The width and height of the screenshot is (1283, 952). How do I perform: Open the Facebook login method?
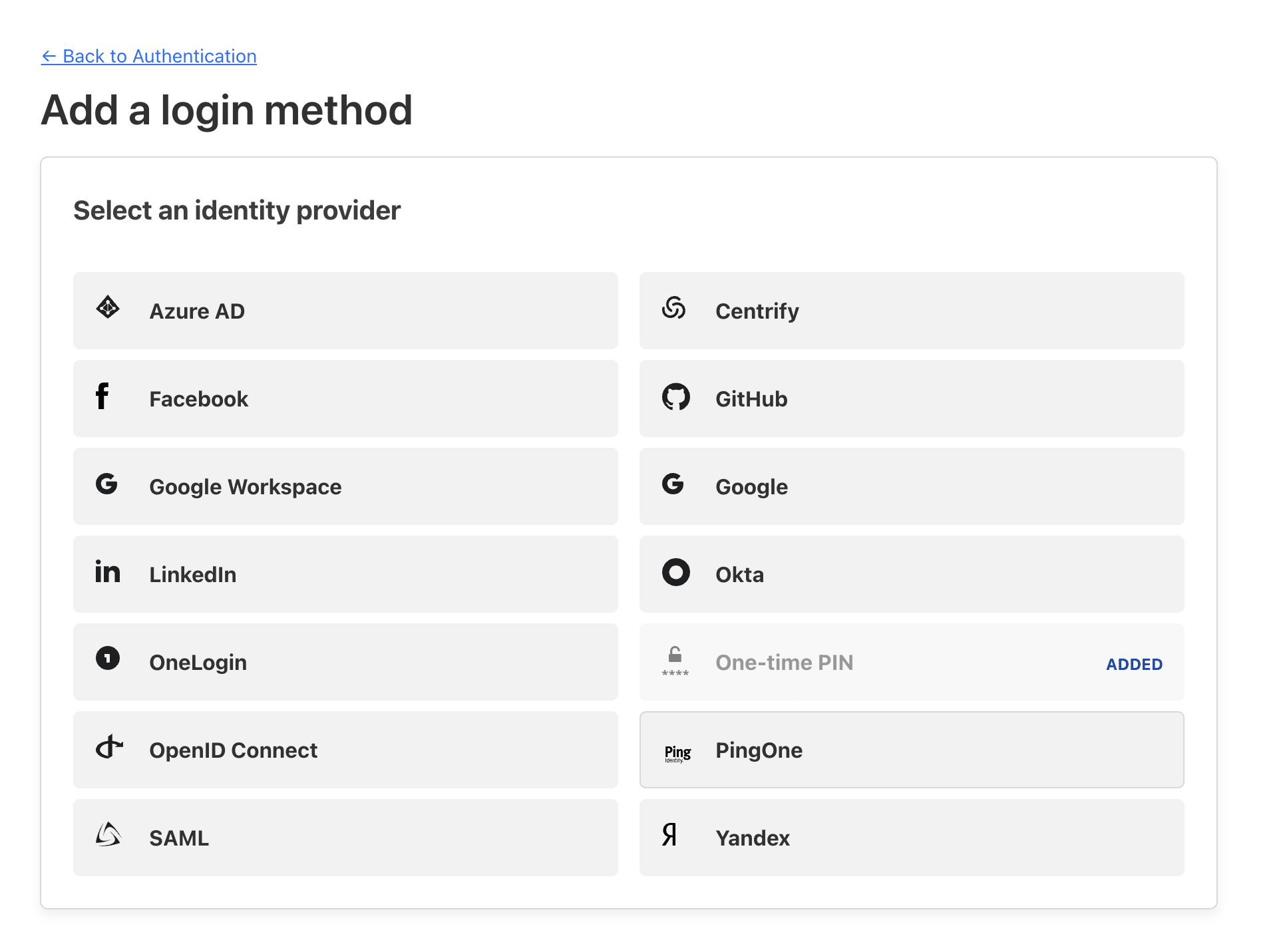click(x=347, y=398)
